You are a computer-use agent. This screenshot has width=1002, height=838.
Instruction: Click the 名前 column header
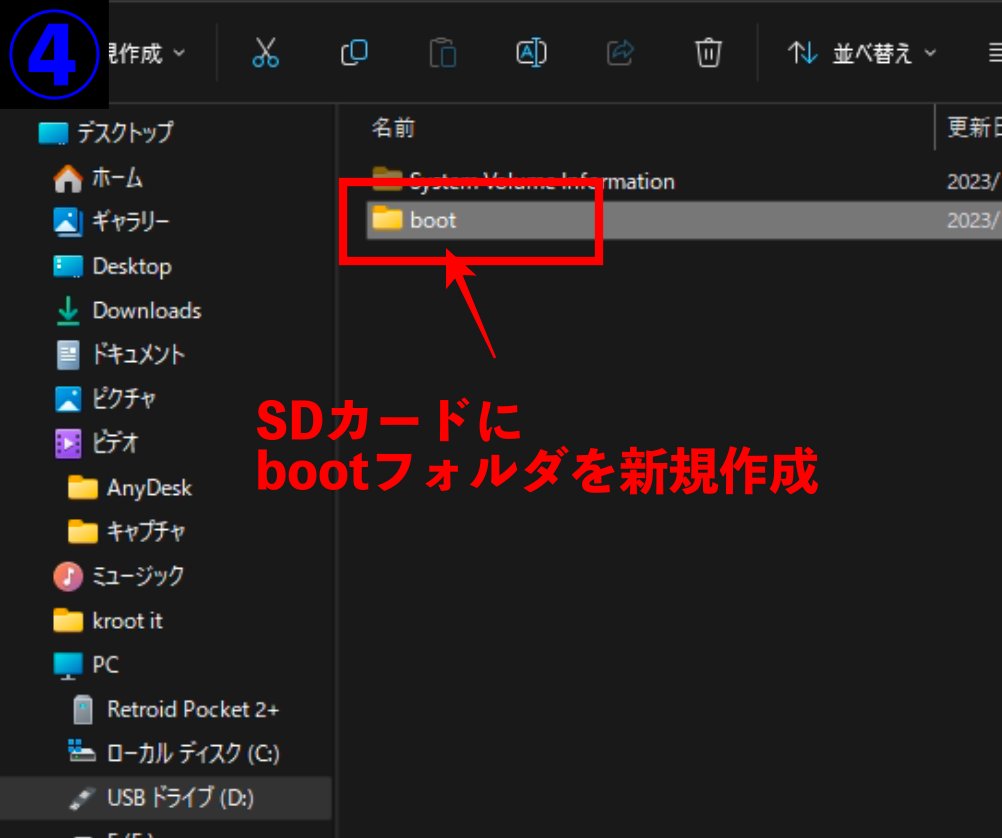[393, 128]
